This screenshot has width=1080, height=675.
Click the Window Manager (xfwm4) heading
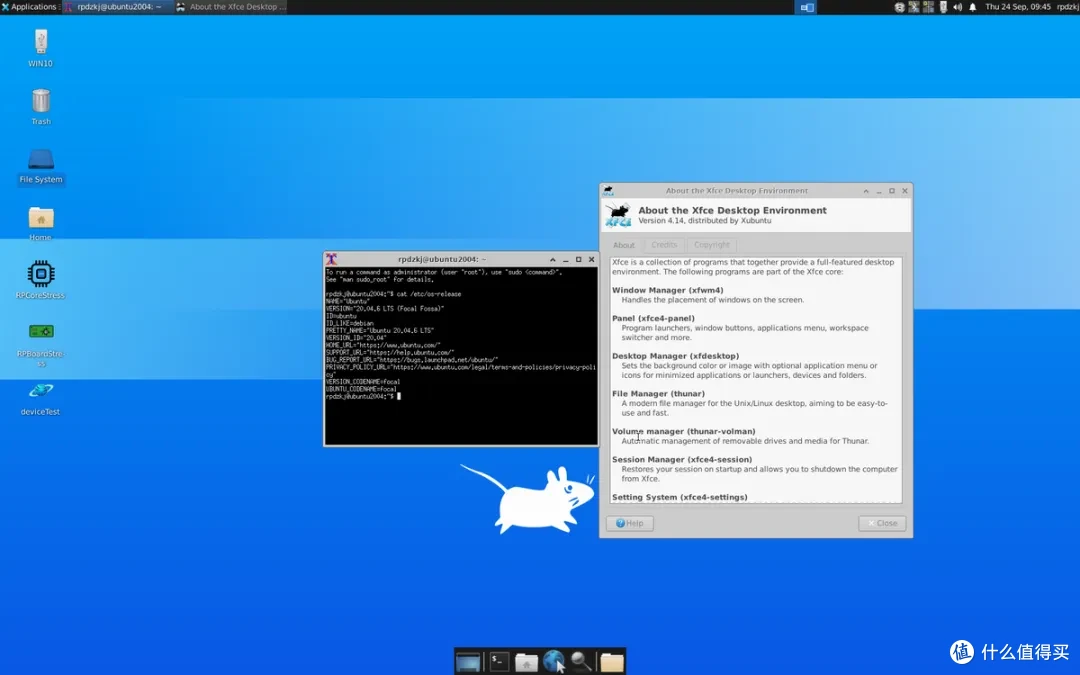point(667,291)
